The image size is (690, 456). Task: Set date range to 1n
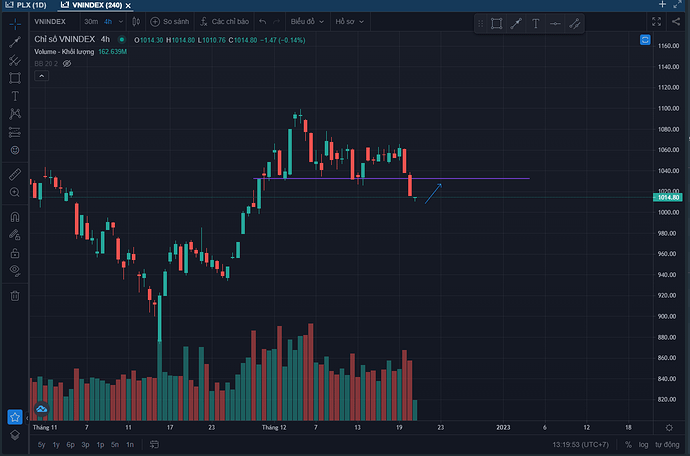[130, 445]
